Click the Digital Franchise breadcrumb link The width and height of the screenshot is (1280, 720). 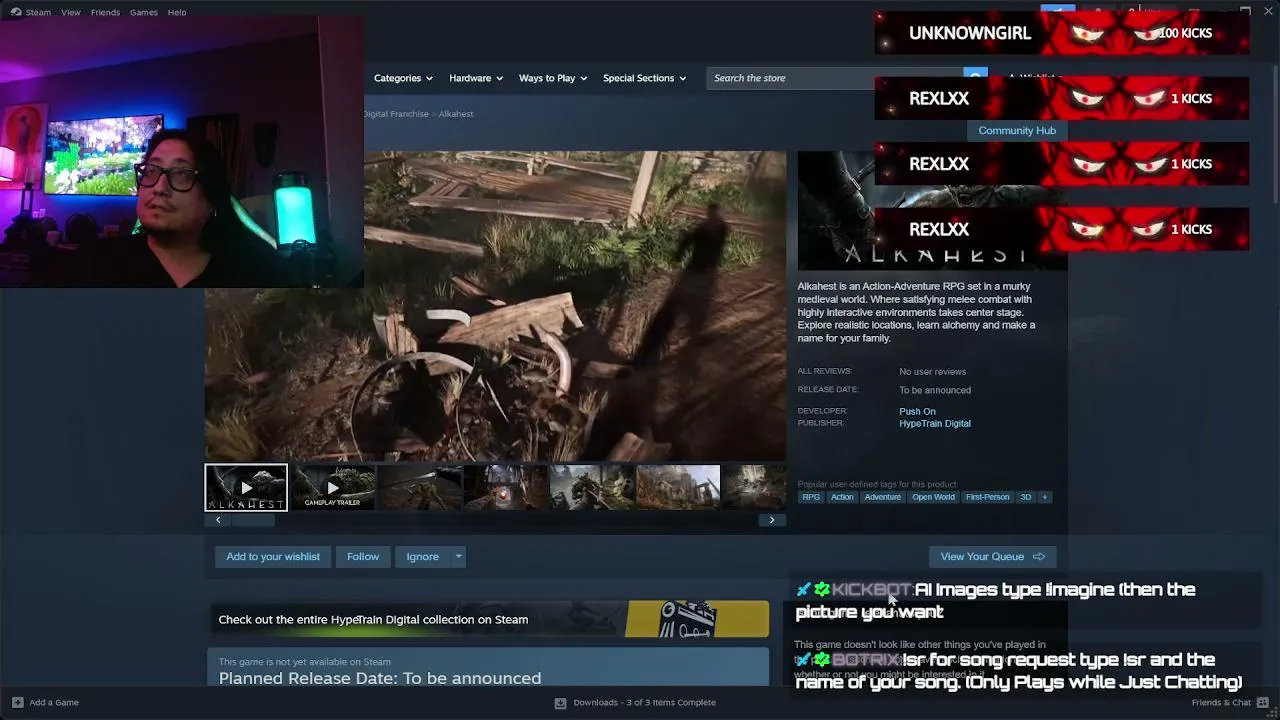coord(396,114)
